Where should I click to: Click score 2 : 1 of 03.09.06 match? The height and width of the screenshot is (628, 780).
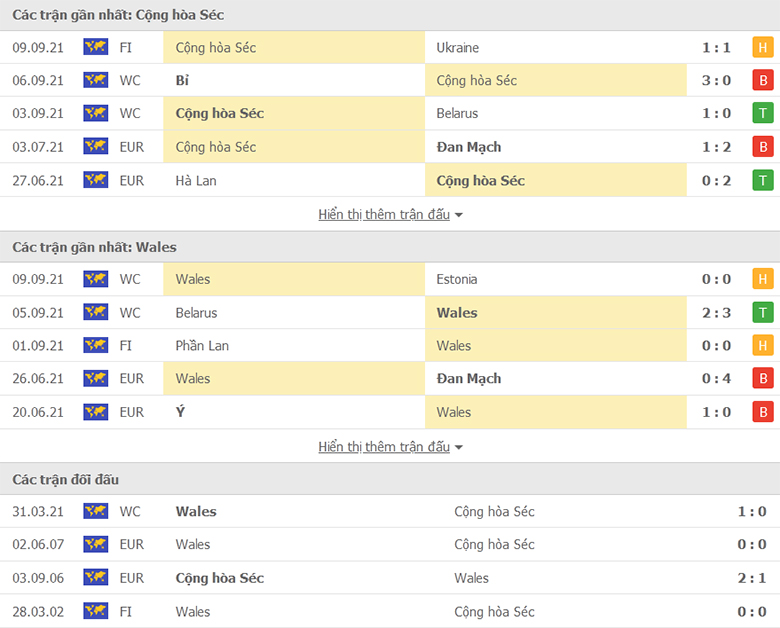coord(750,578)
